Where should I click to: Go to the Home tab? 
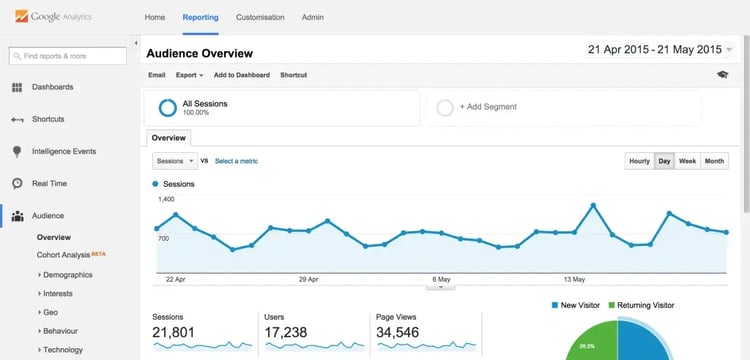(155, 17)
